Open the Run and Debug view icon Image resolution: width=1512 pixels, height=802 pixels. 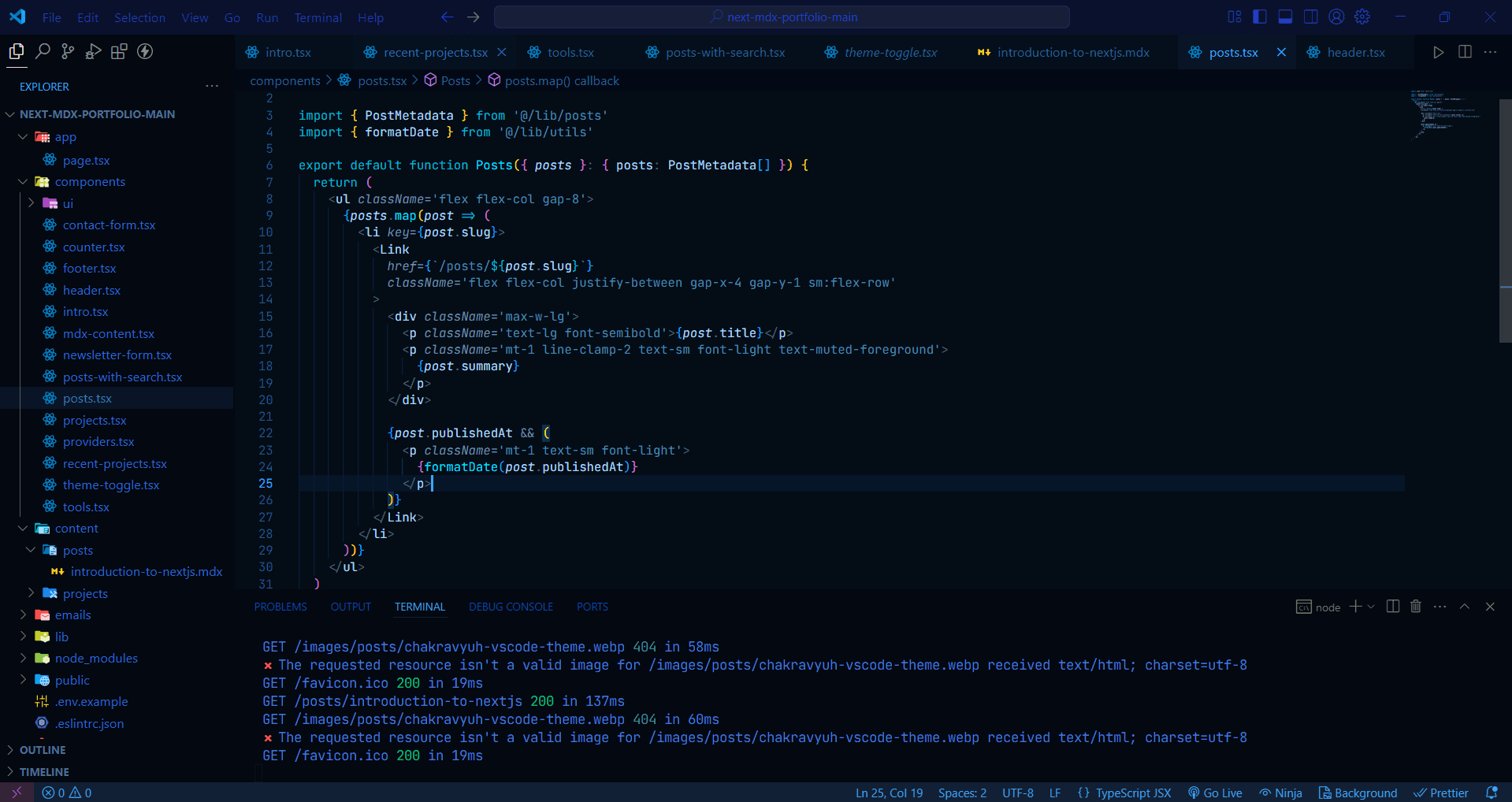[x=94, y=52]
